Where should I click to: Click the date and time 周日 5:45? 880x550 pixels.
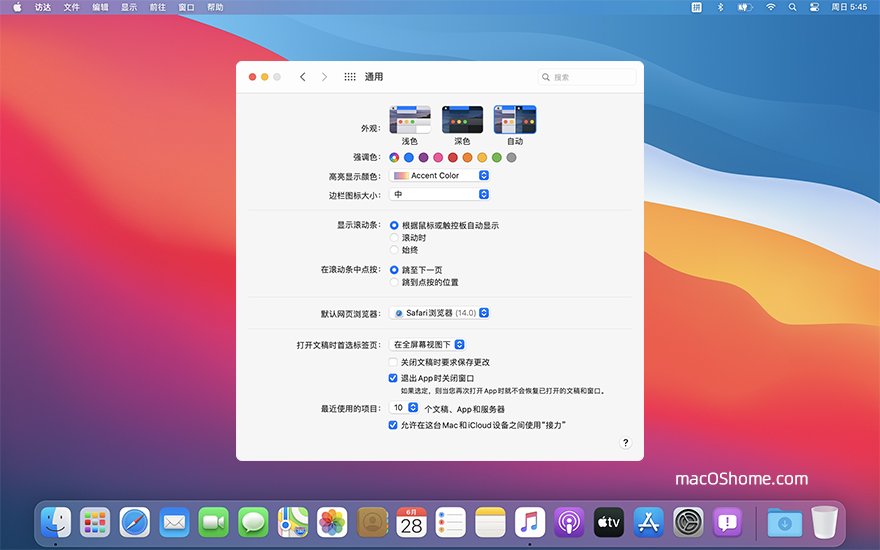(x=849, y=7)
